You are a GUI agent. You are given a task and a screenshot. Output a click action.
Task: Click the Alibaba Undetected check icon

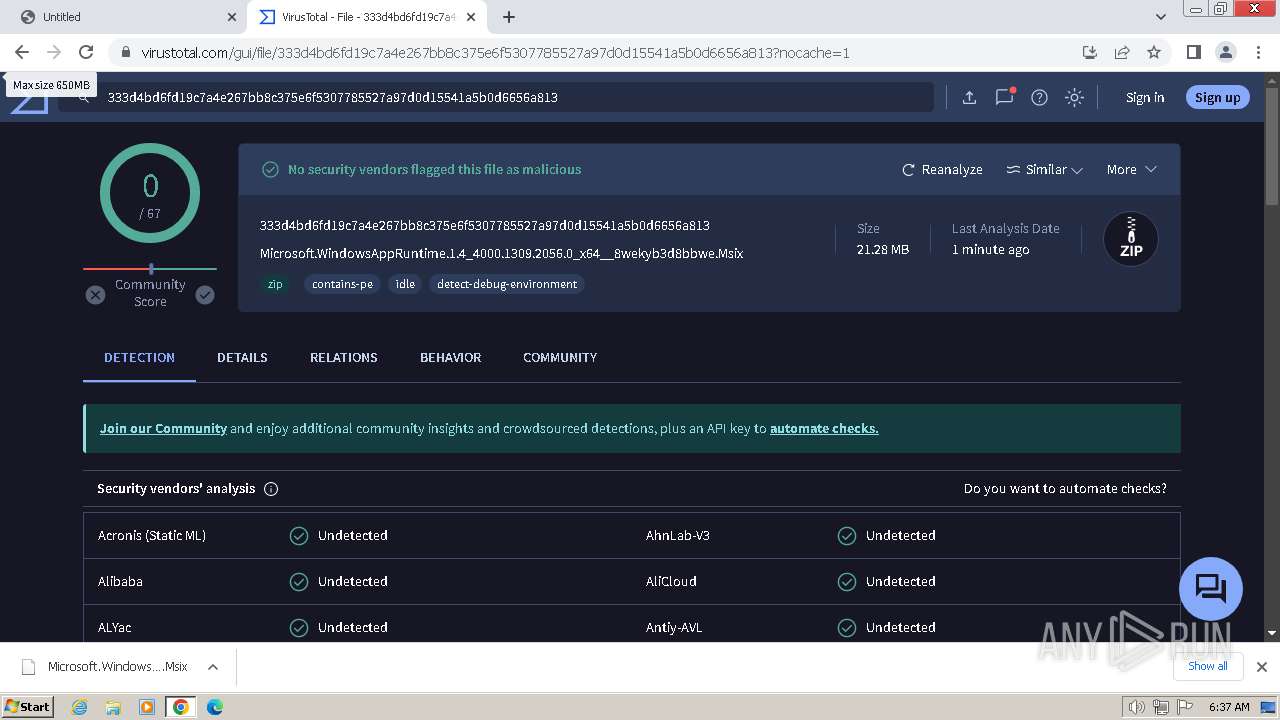[298, 581]
